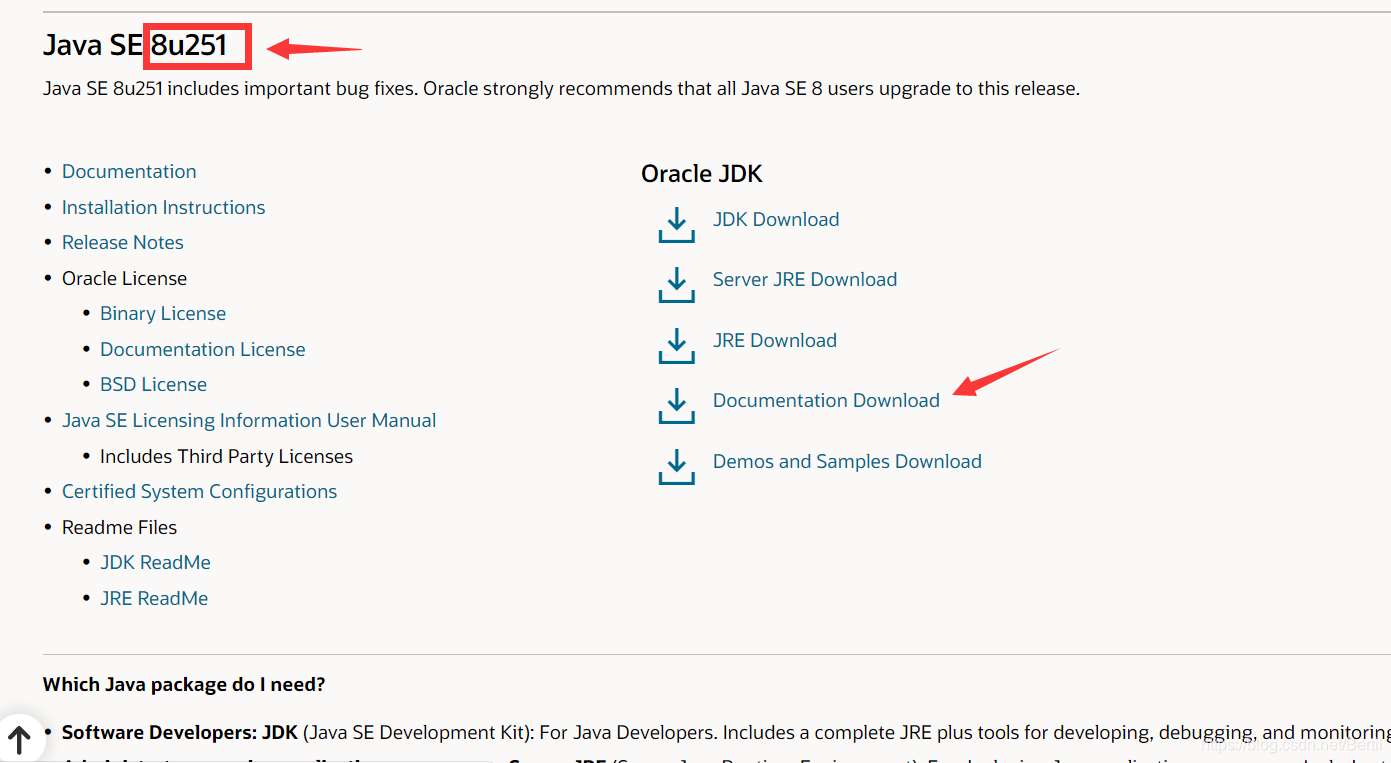Open the Server JRE Download link
This screenshot has width=1391, height=763.
[x=805, y=279]
